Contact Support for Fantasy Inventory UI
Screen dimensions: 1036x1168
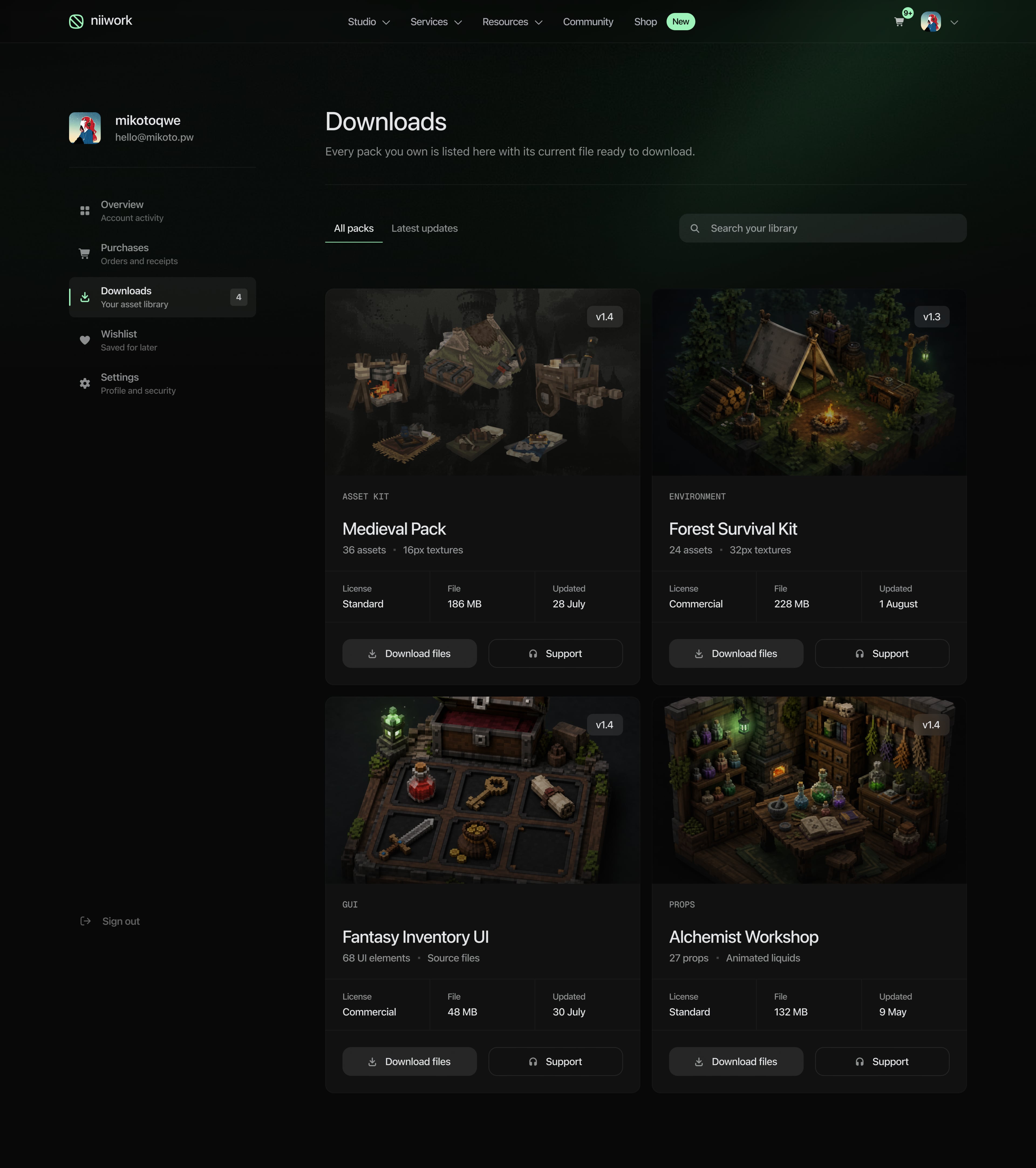[555, 1062]
